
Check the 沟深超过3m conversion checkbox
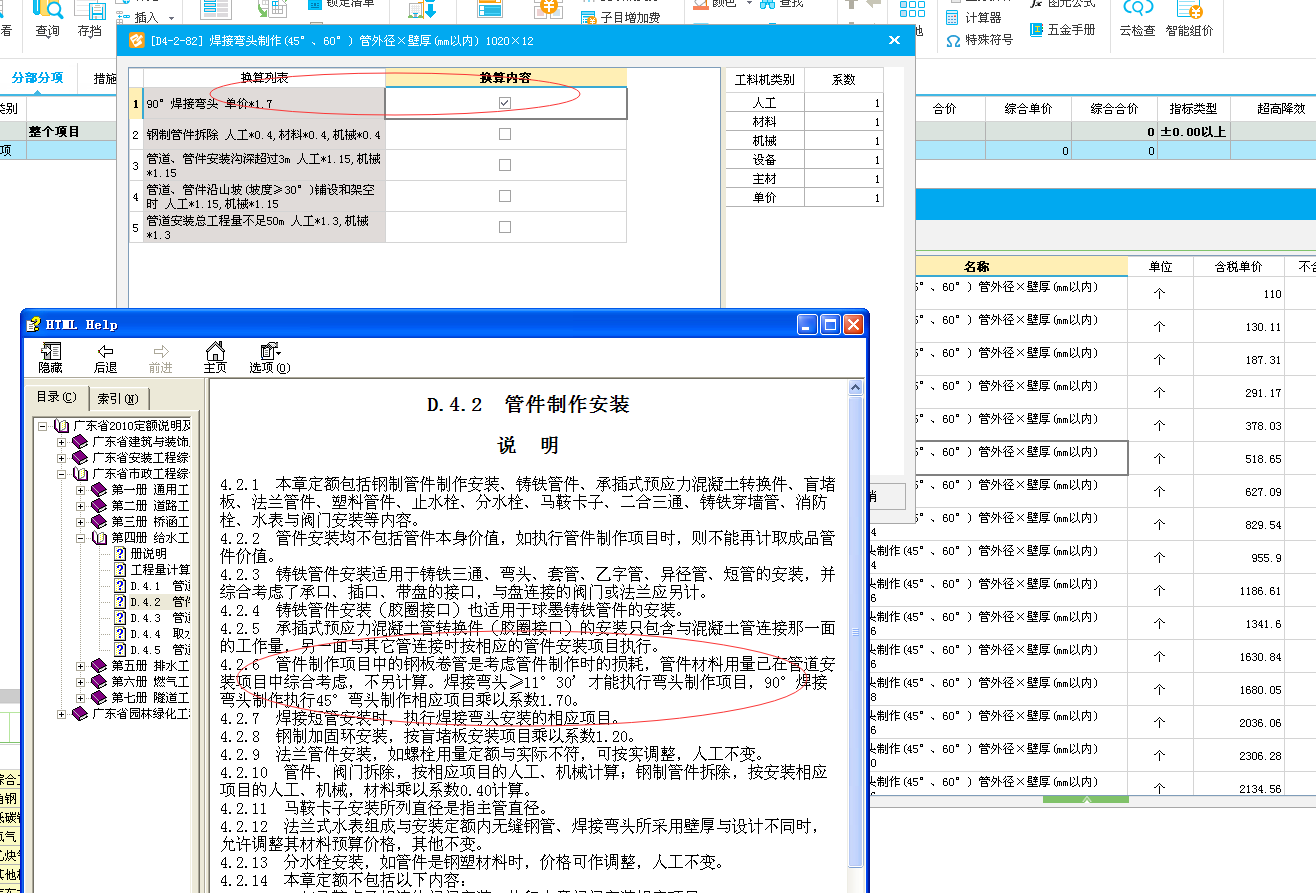pyautogui.click(x=505, y=165)
